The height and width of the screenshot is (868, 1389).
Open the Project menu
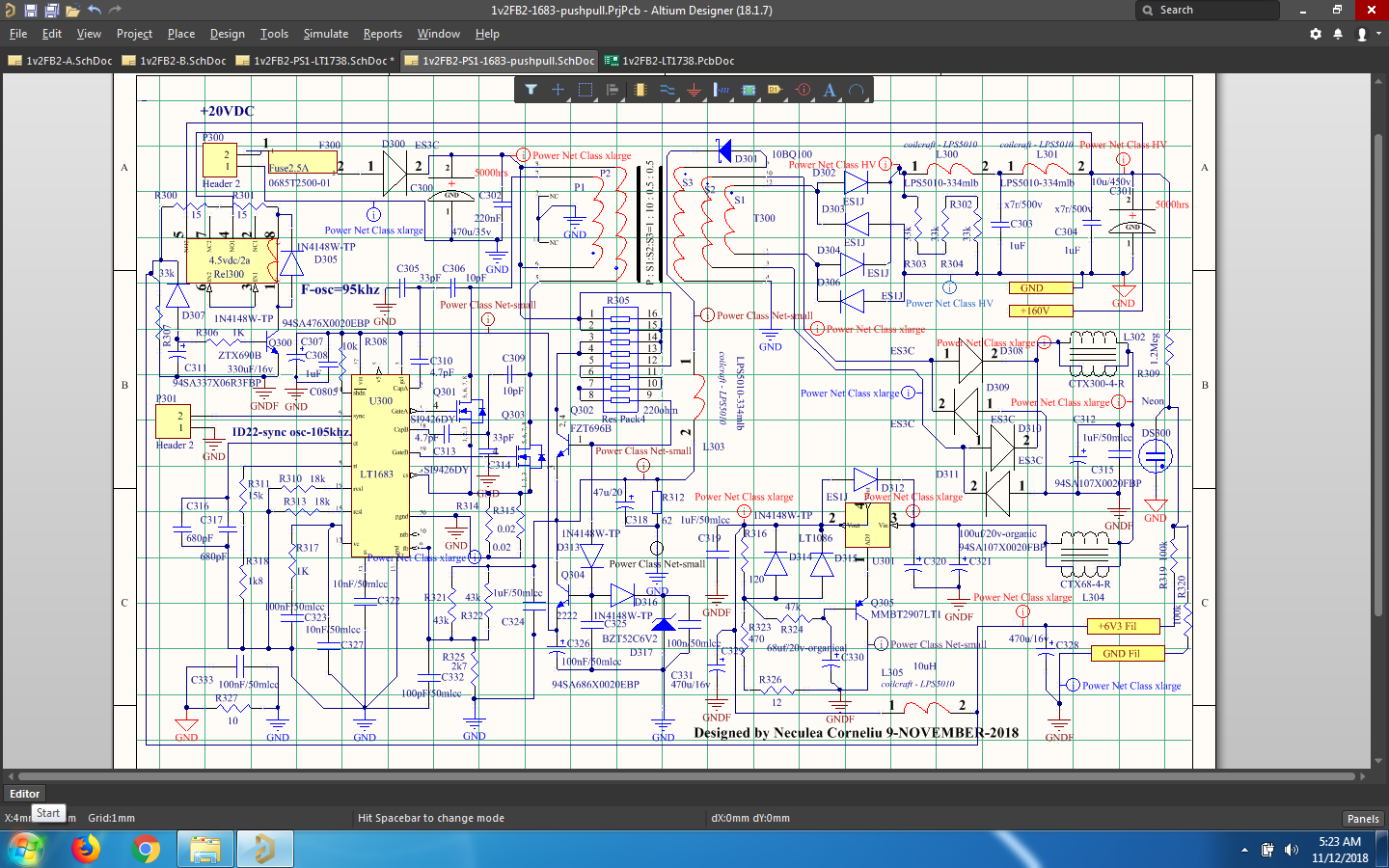[x=134, y=34]
